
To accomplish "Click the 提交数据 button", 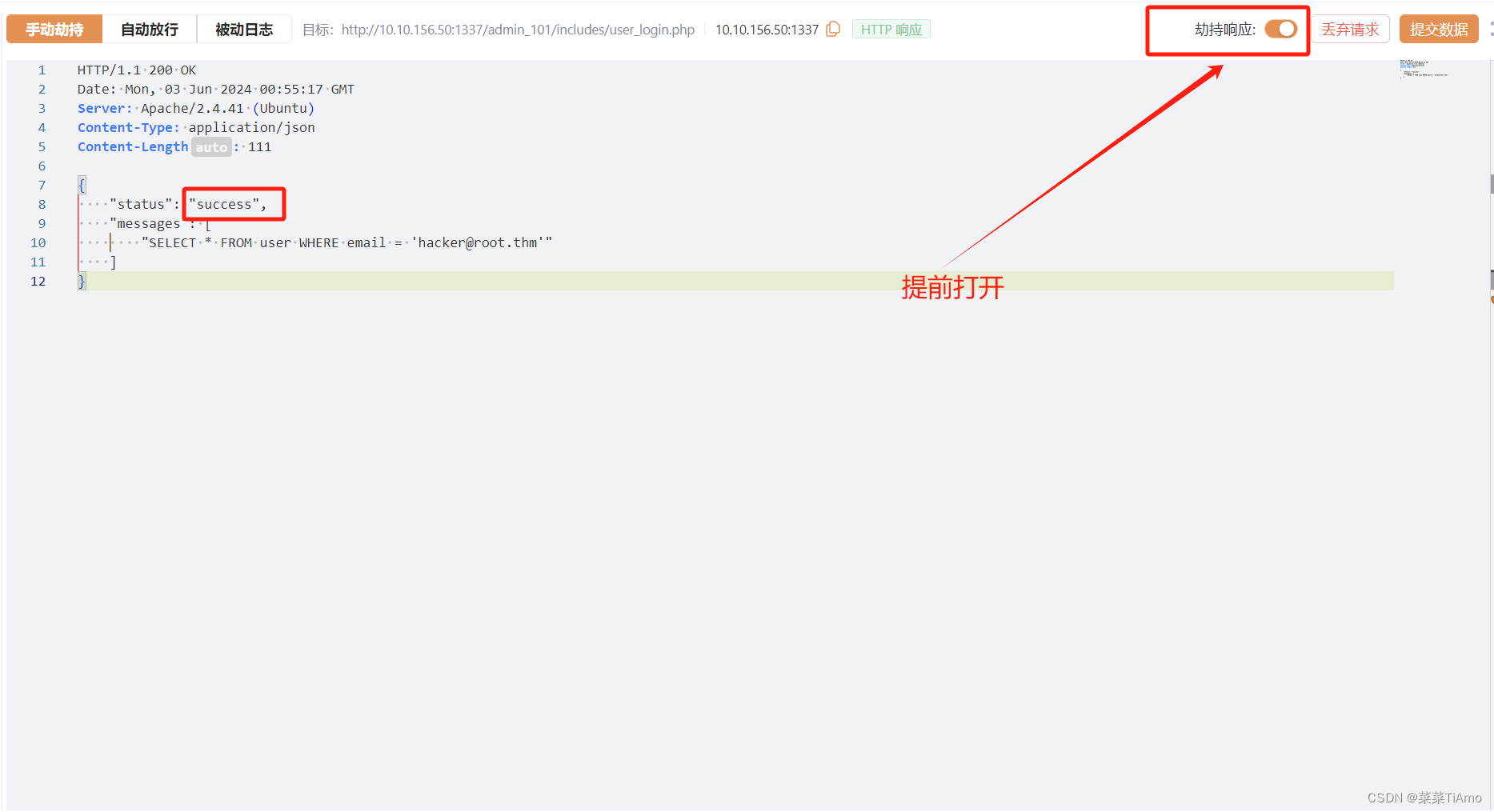I will (x=1438, y=29).
